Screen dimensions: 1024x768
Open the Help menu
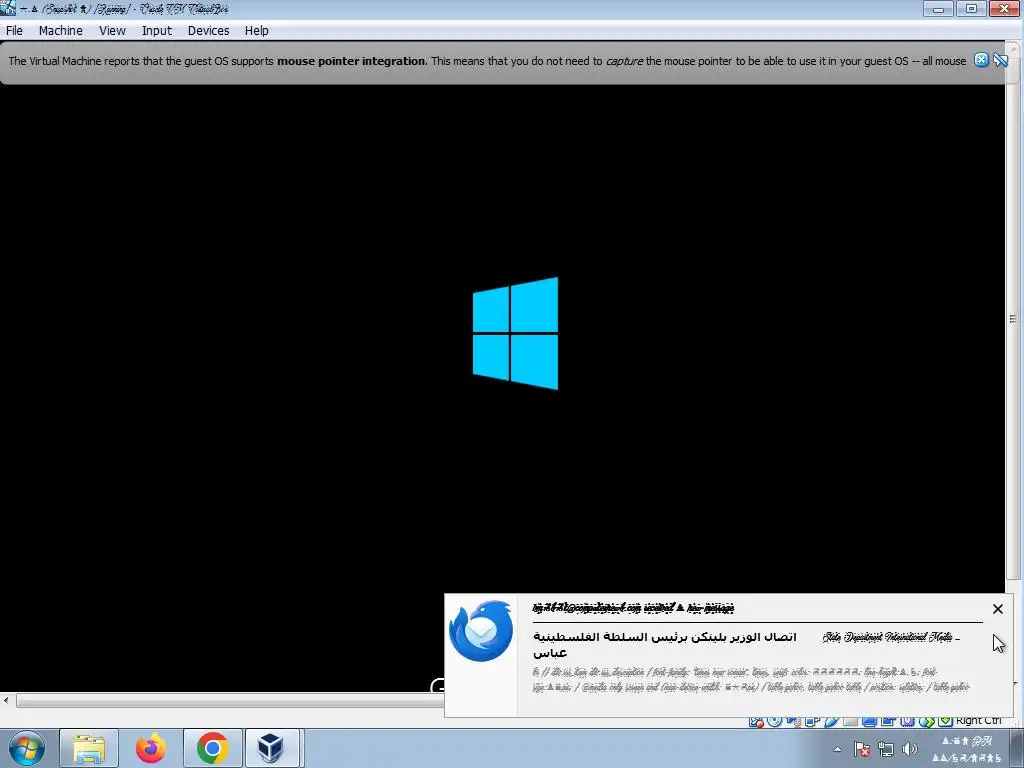click(x=257, y=31)
